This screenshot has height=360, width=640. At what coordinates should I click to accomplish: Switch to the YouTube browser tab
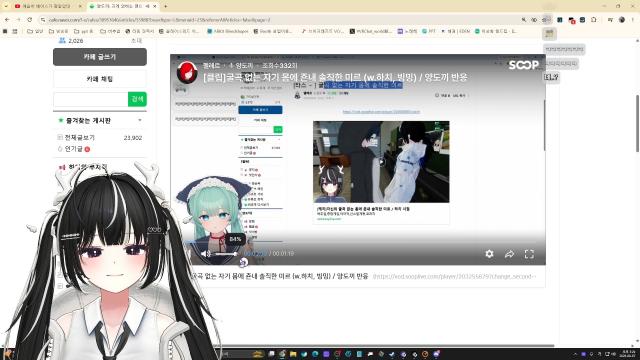[47, 6]
